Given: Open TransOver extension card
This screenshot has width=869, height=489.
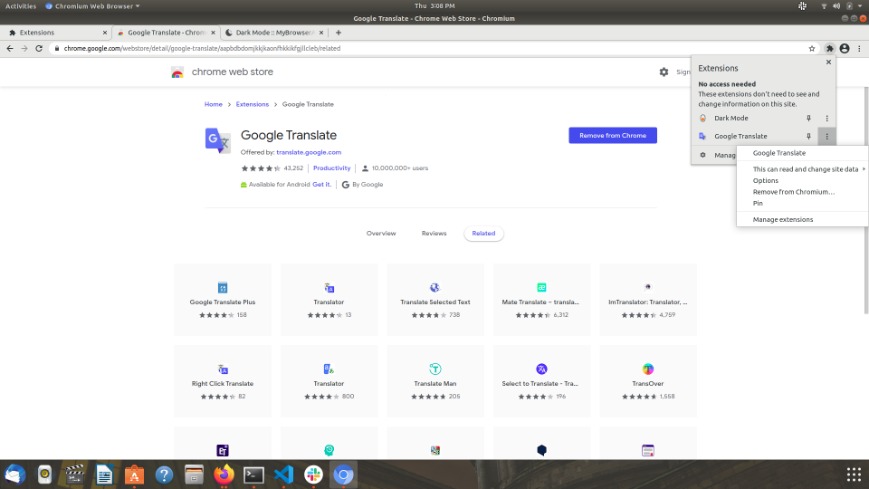Looking at the screenshot, I should click(x=648, y=381).
